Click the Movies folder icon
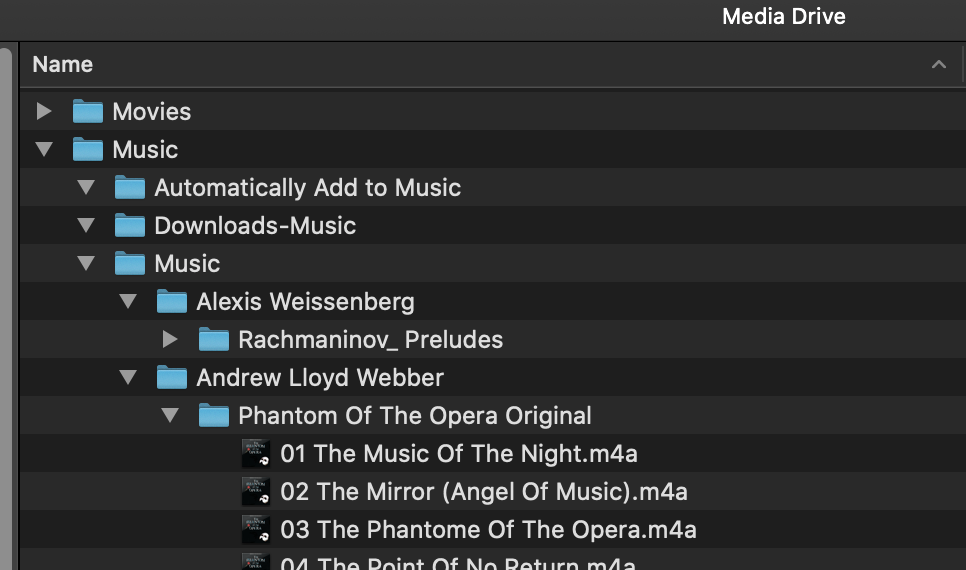This screenshot has height=570, width=966. pyautogui.click(x=87, y=112)
